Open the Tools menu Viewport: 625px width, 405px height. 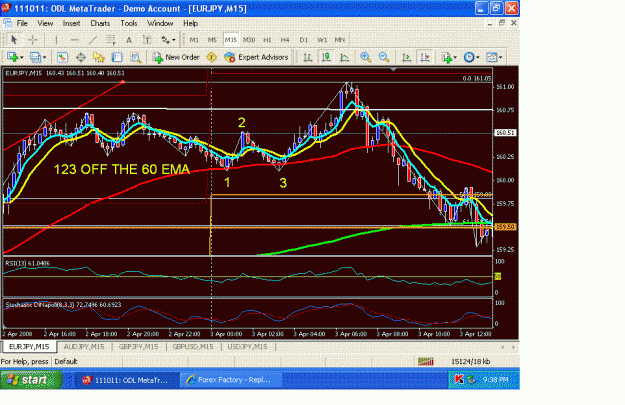pos(129,23)
